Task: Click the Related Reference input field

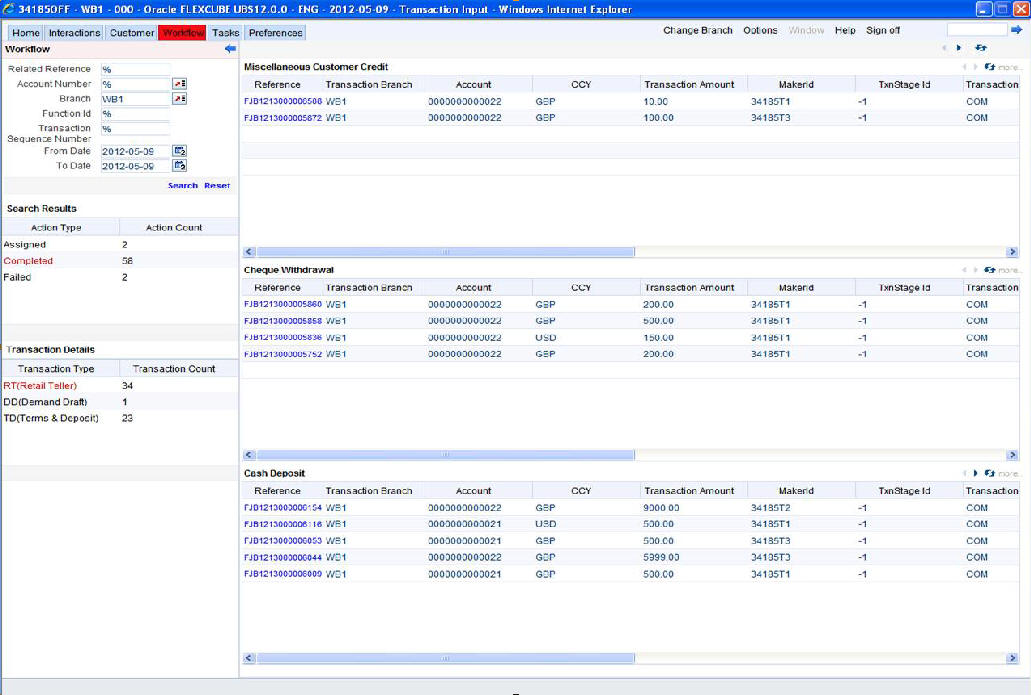Action: 135,69
